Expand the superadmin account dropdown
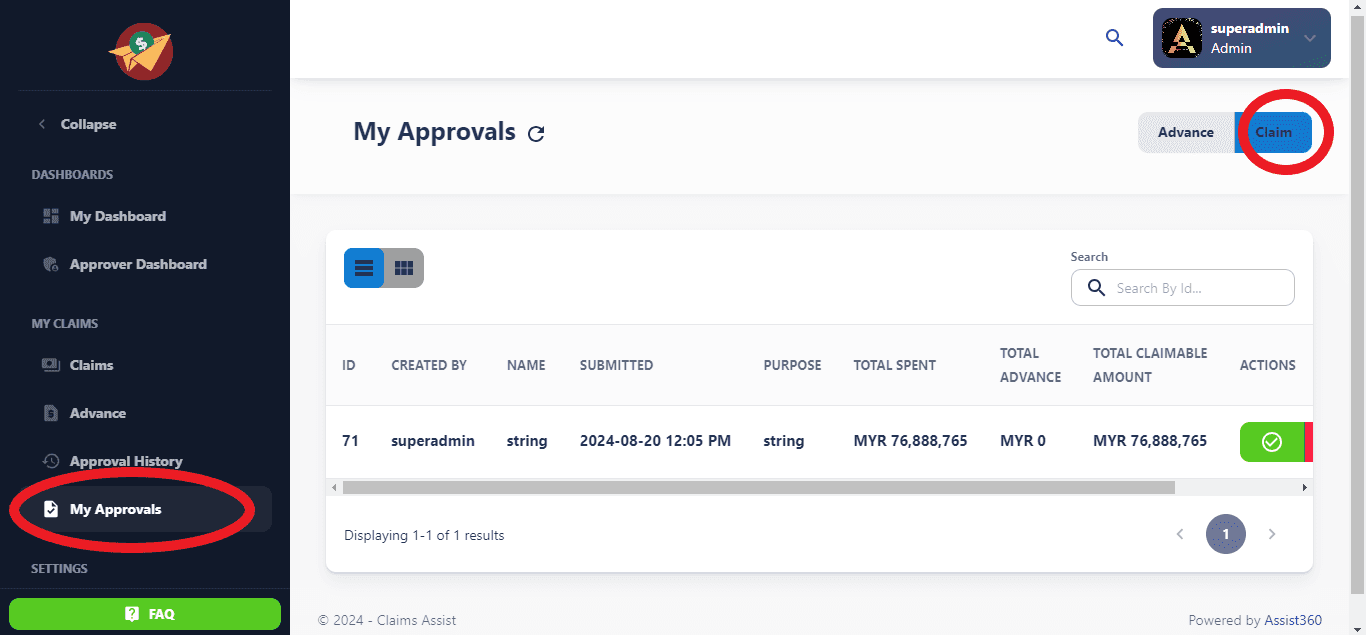 click(x=1309, y=38)
